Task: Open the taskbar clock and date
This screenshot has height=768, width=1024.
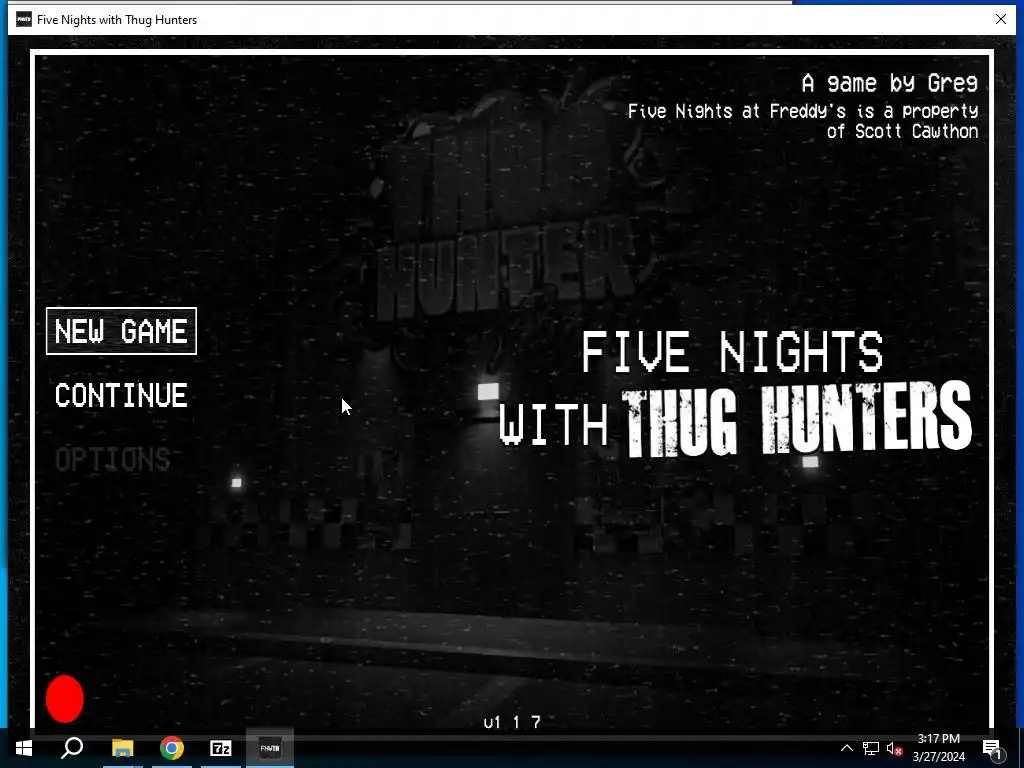Action: click(x=938, y=748)
